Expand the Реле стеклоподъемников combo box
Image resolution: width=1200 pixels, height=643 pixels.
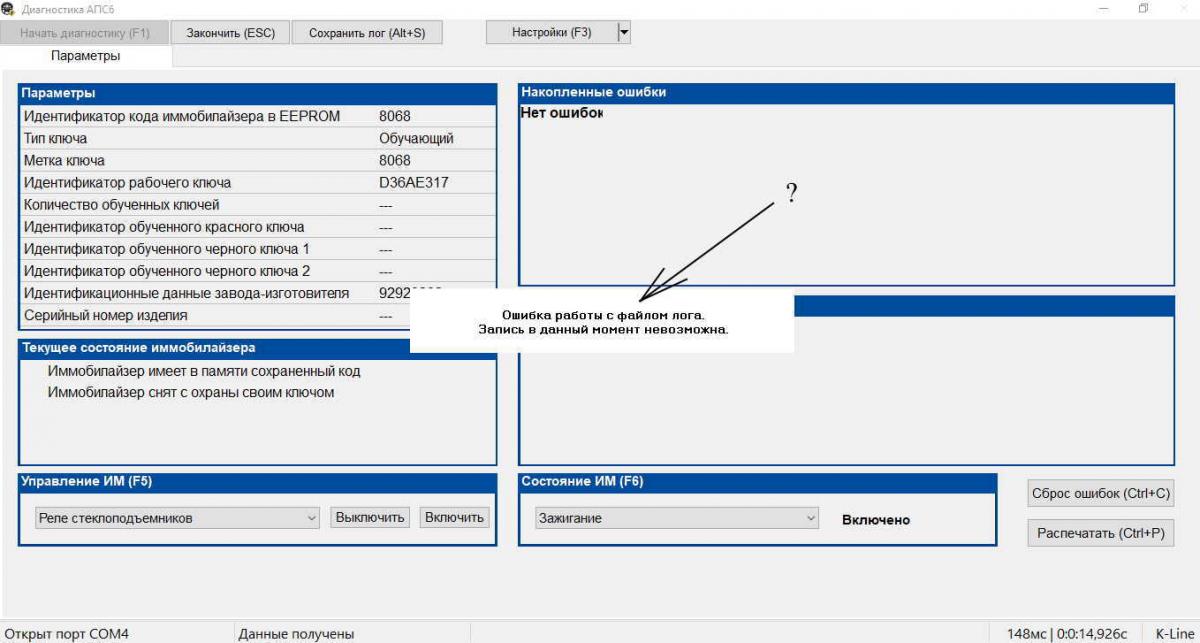[x=177, y=518]
